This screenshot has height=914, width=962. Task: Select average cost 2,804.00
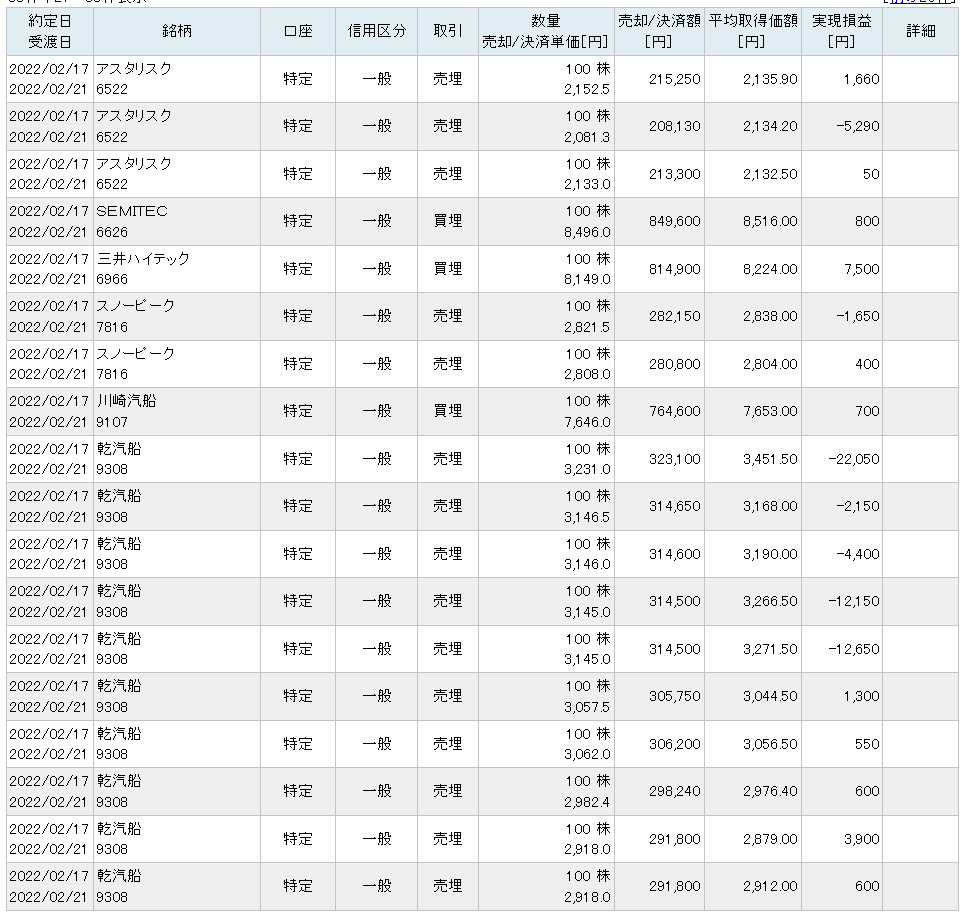[770, 364]
